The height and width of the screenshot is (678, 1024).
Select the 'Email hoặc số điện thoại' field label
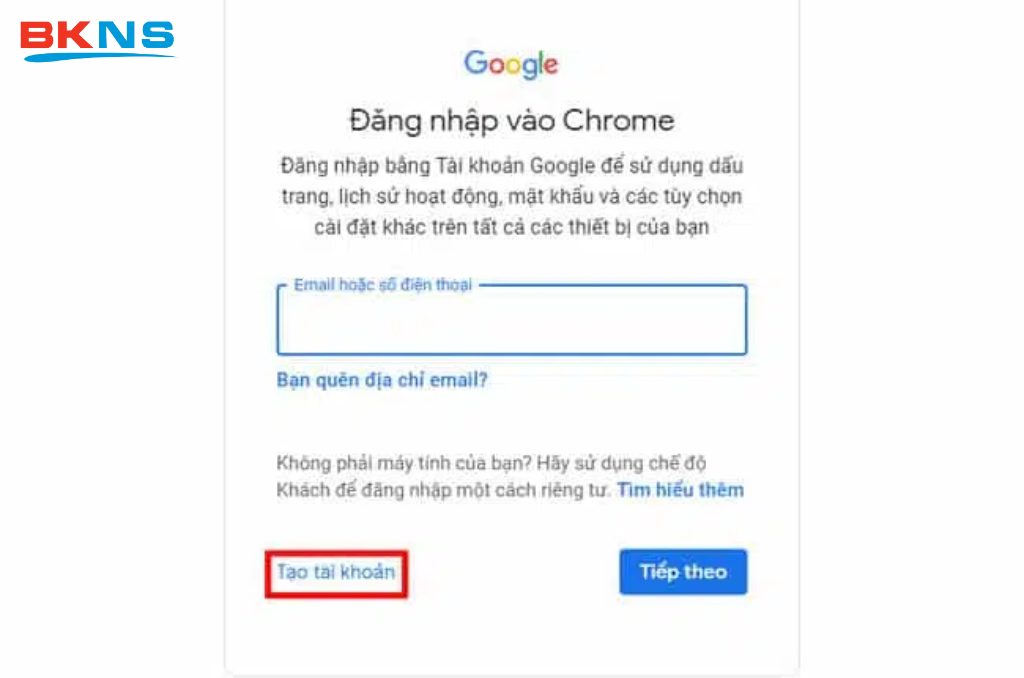pyautogui.click(x=383, y=285)
